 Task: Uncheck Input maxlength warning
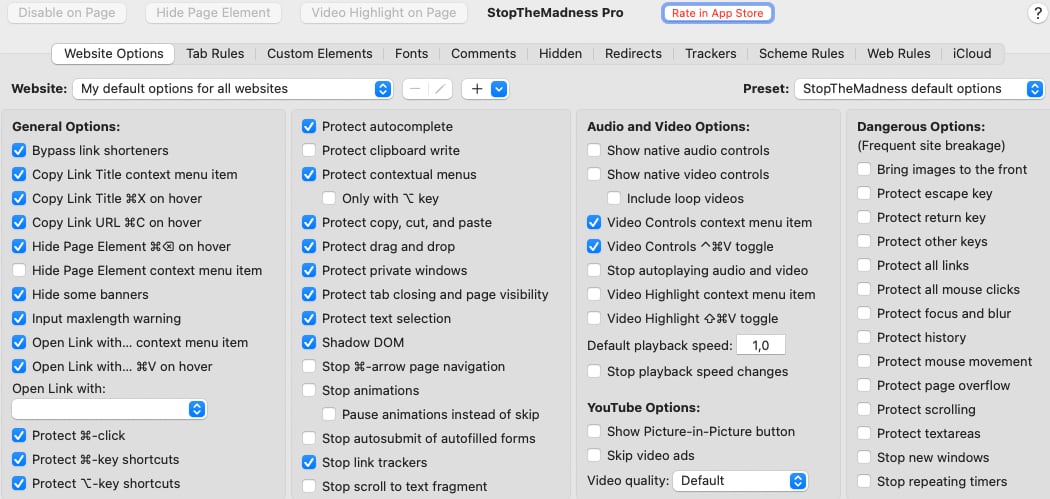[19, 319]
